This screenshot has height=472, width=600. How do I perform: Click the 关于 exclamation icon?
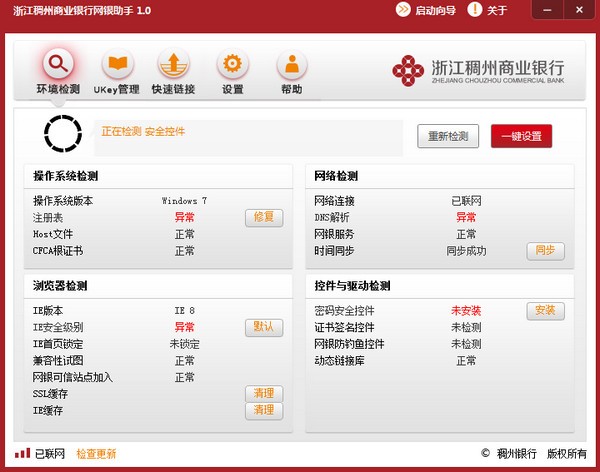(475, 10)
